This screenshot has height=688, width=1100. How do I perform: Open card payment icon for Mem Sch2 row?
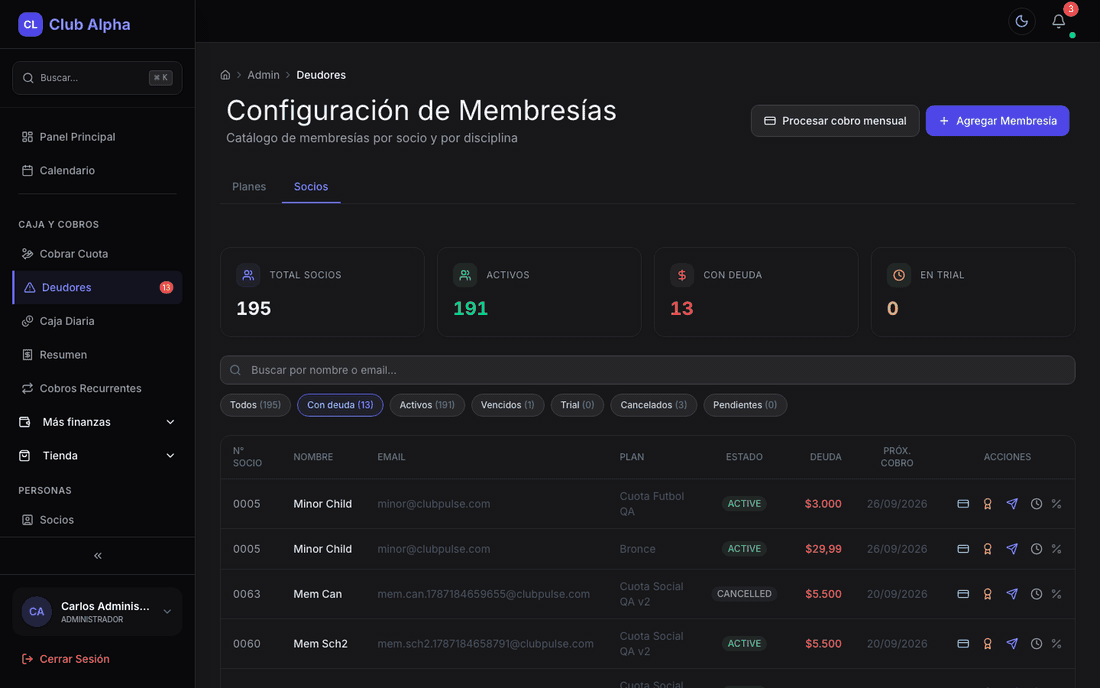coord(963,643)
